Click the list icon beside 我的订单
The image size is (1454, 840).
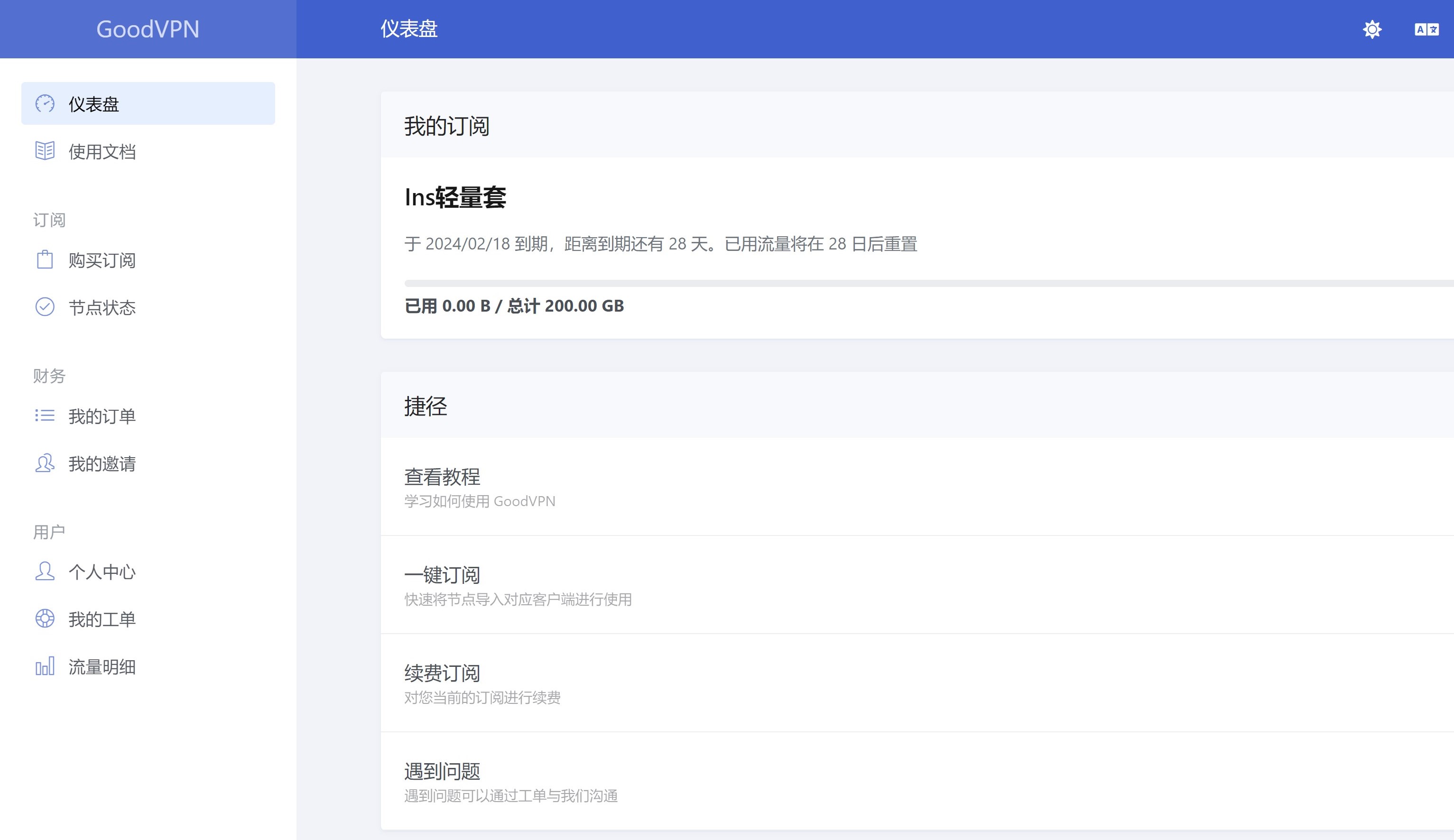coord(45,415)
